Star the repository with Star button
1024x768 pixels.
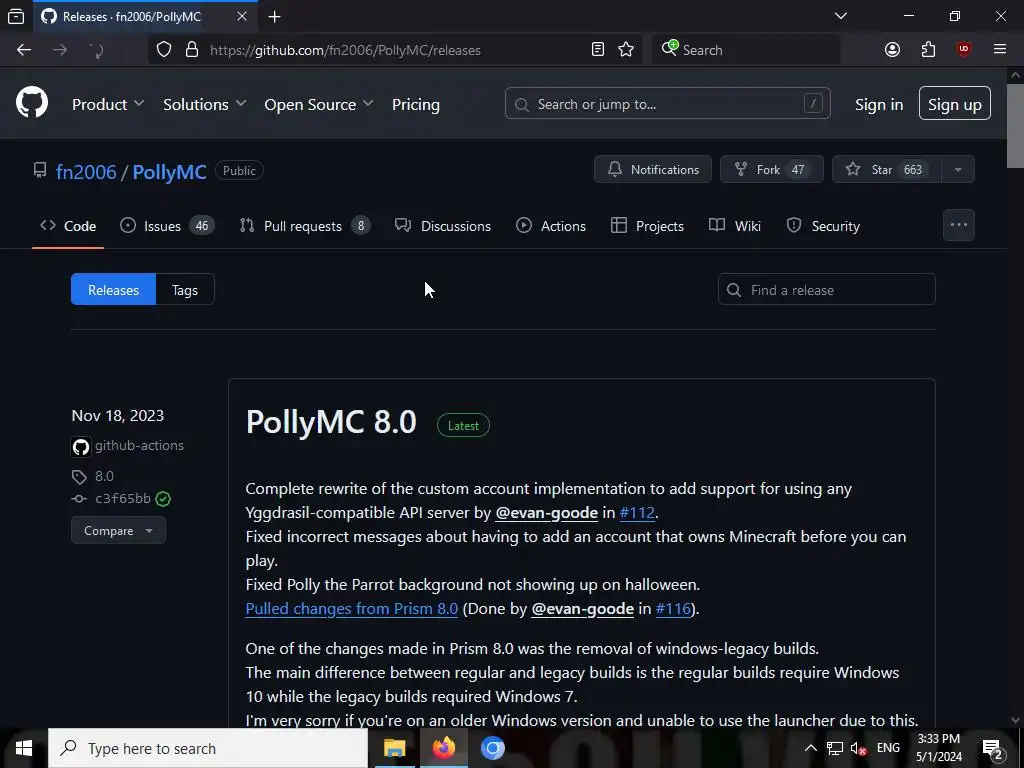886,169
